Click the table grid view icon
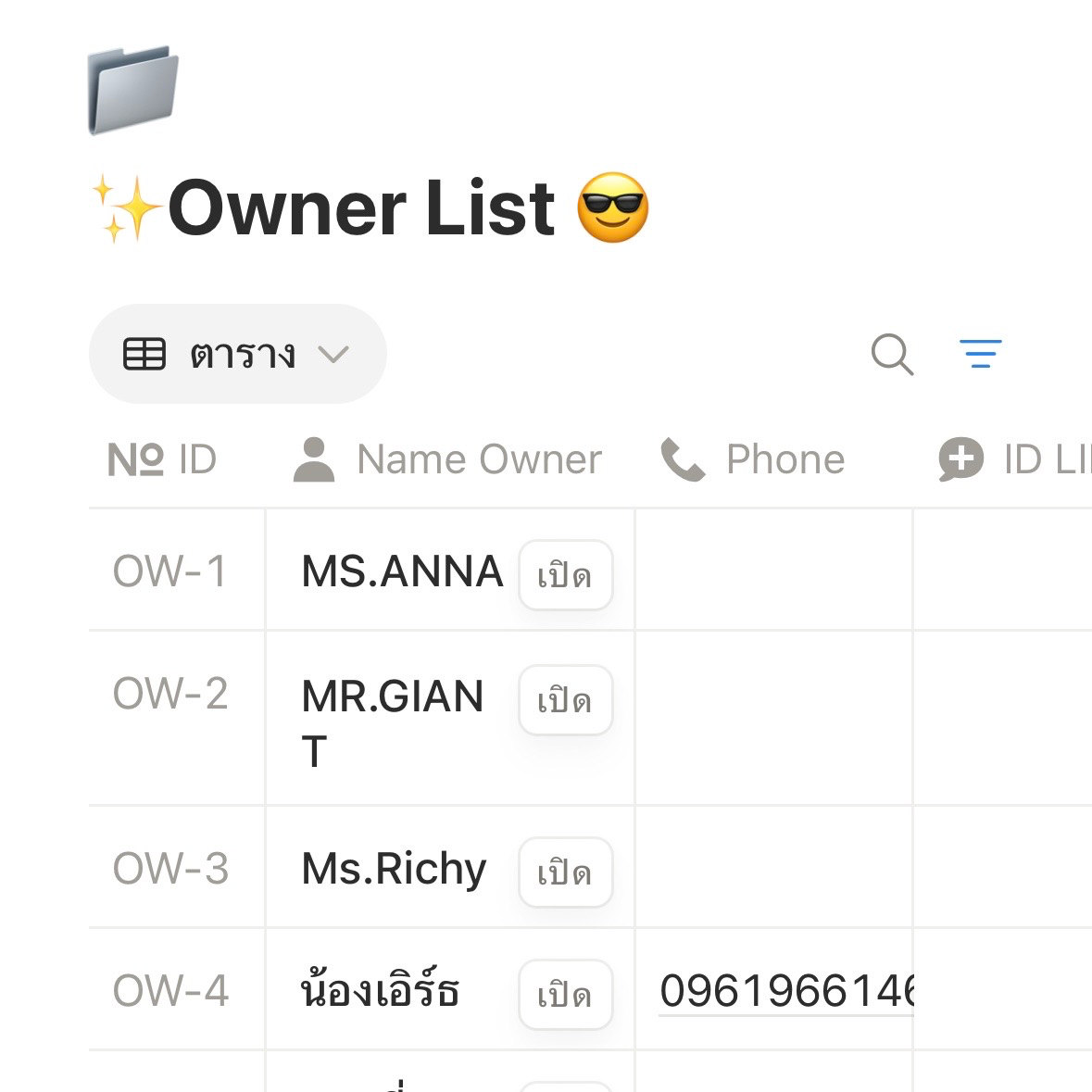The image size is (1092, 1092). 144,354
